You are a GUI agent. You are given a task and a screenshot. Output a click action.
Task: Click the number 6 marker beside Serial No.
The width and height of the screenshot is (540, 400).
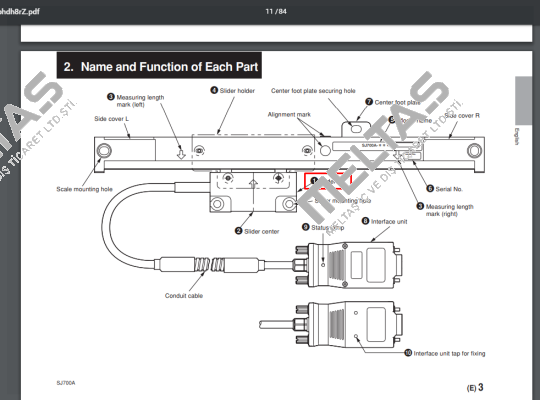tap(430, 188)
